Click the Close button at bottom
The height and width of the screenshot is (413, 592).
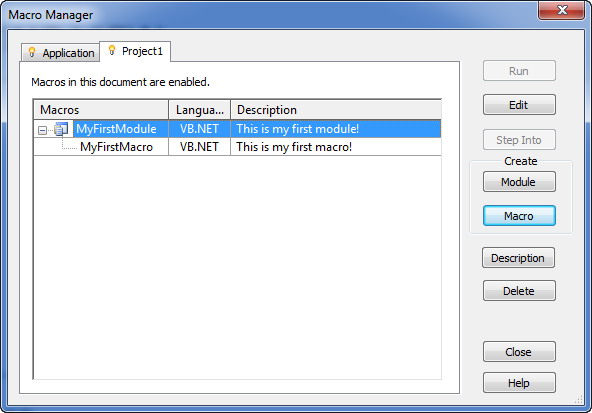click(x=519, y=352)
